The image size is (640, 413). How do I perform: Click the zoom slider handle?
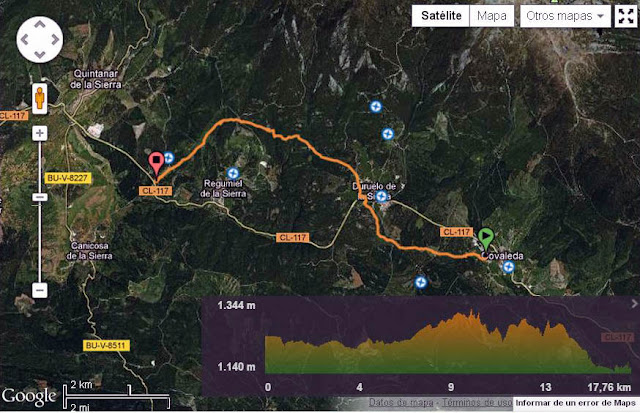pos(40,198)
